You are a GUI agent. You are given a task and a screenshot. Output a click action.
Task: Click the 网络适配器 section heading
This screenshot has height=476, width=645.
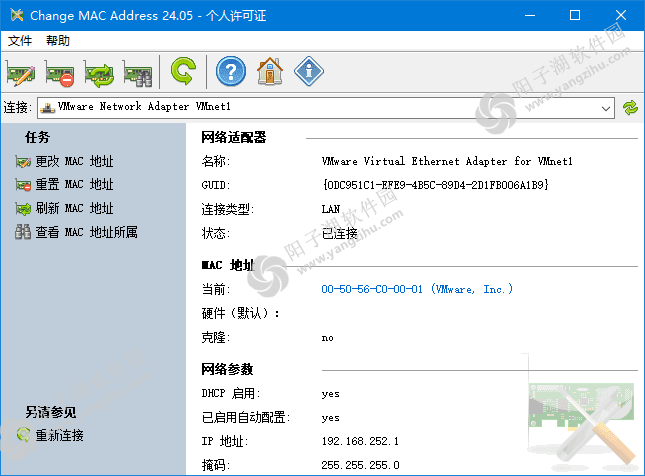tap(234, 137)
